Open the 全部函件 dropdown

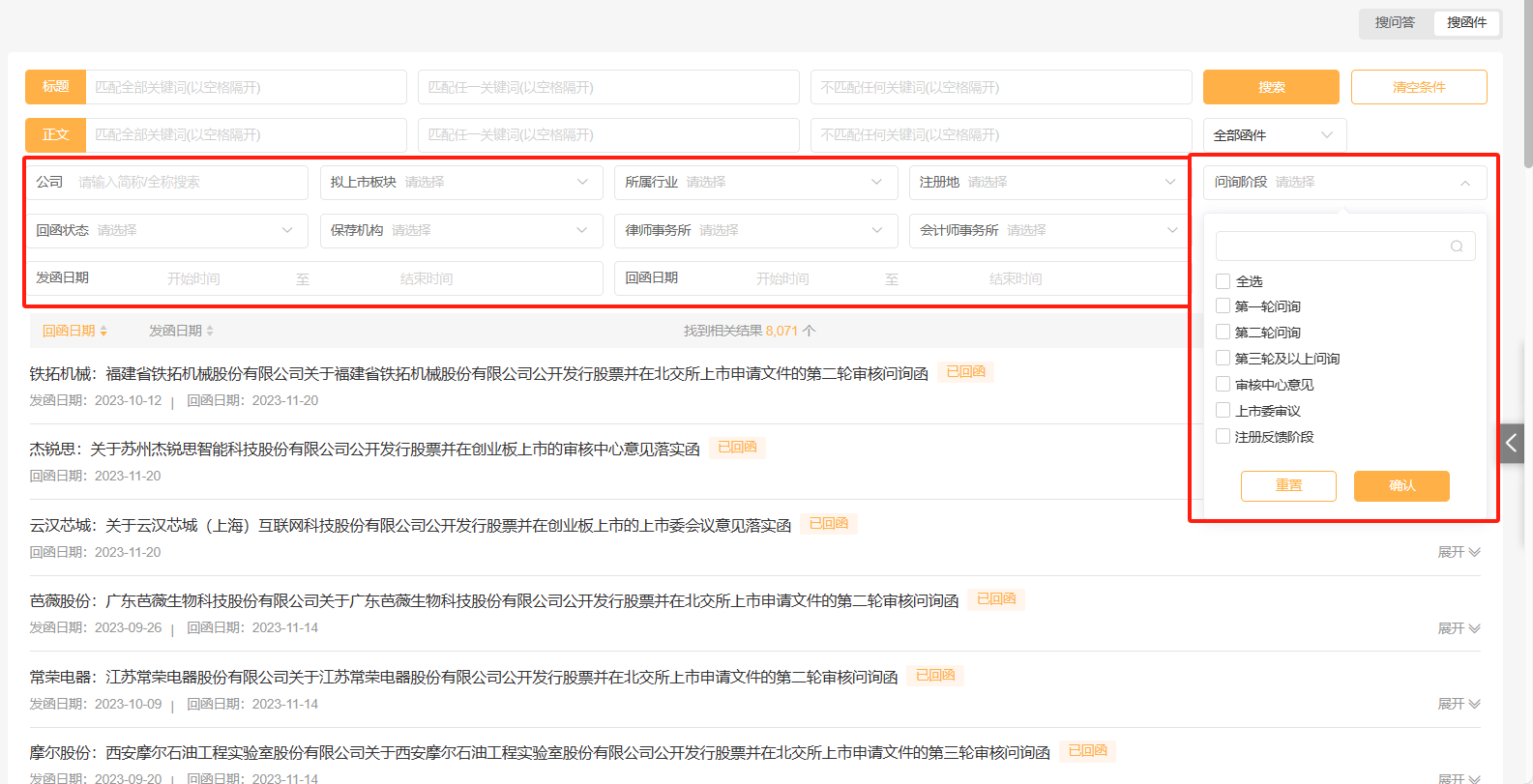coord(1275,135)
